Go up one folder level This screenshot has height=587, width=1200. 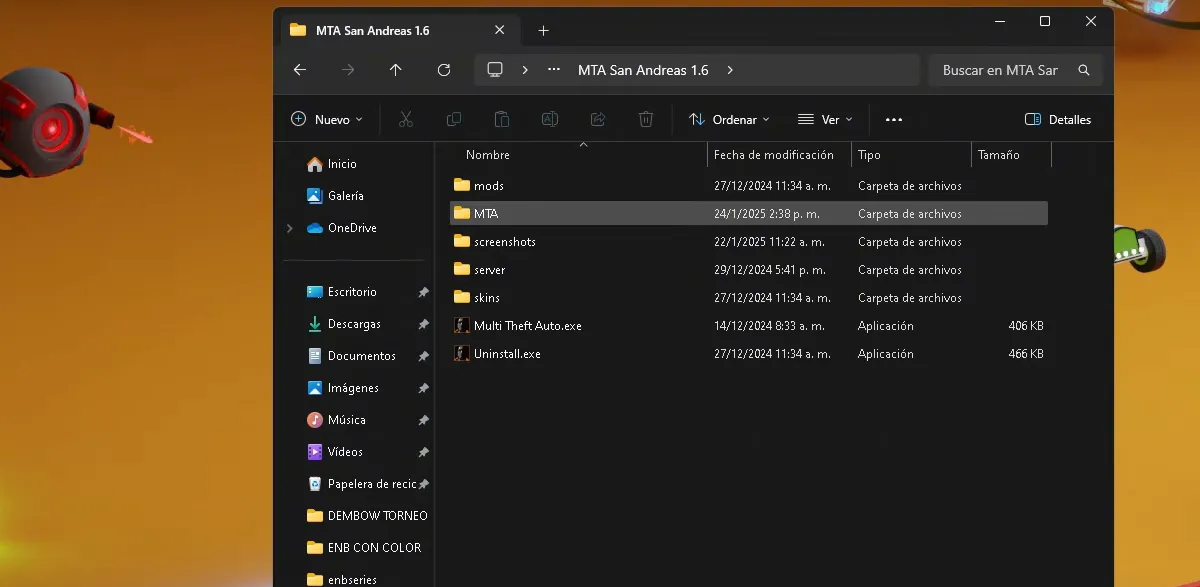point(396,70)
